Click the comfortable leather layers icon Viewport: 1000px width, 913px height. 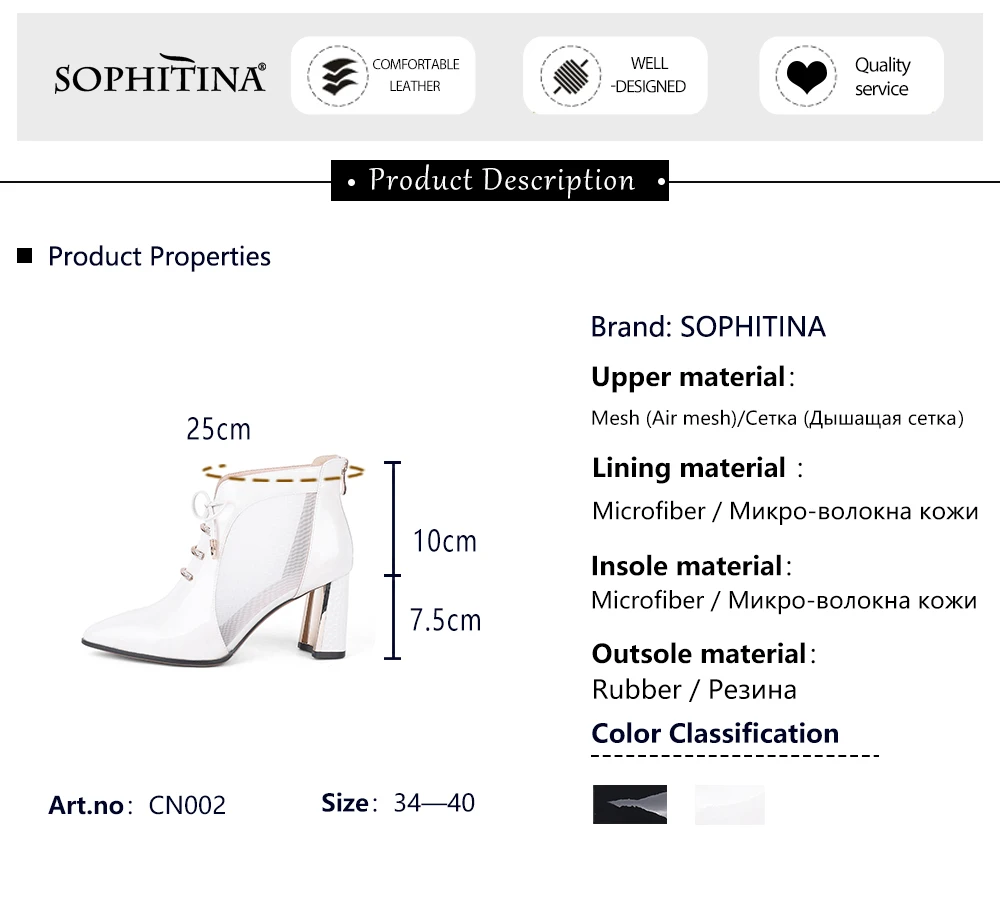coord(337,76)
